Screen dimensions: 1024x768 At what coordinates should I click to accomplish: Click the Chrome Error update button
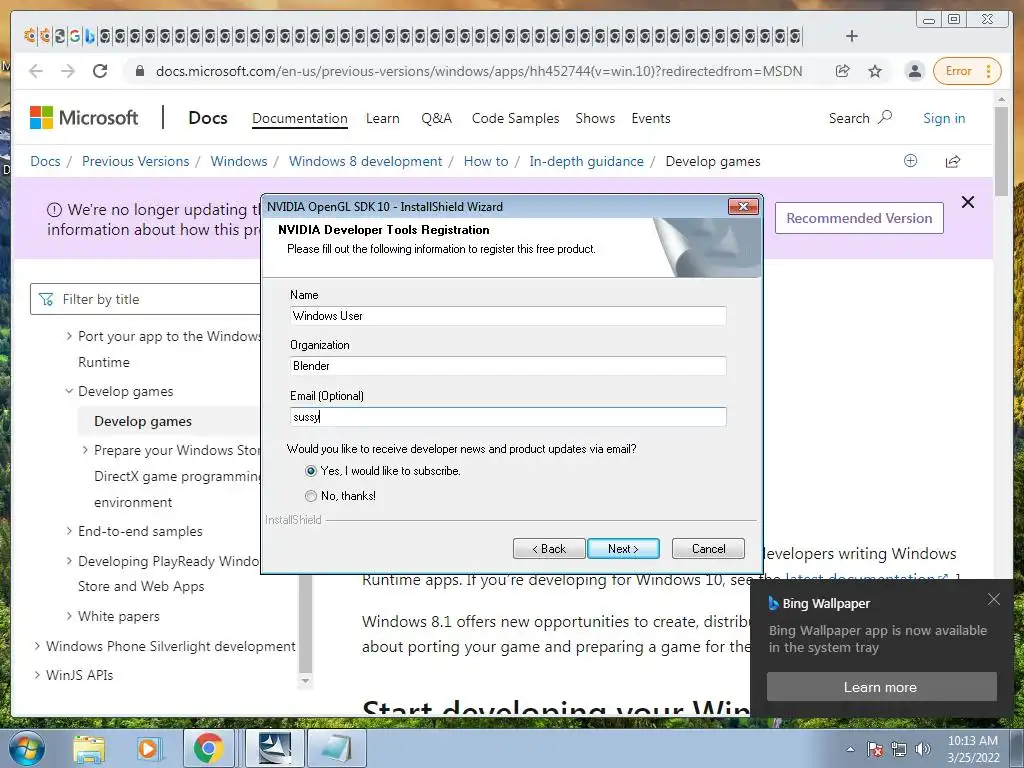coord(967,71)
